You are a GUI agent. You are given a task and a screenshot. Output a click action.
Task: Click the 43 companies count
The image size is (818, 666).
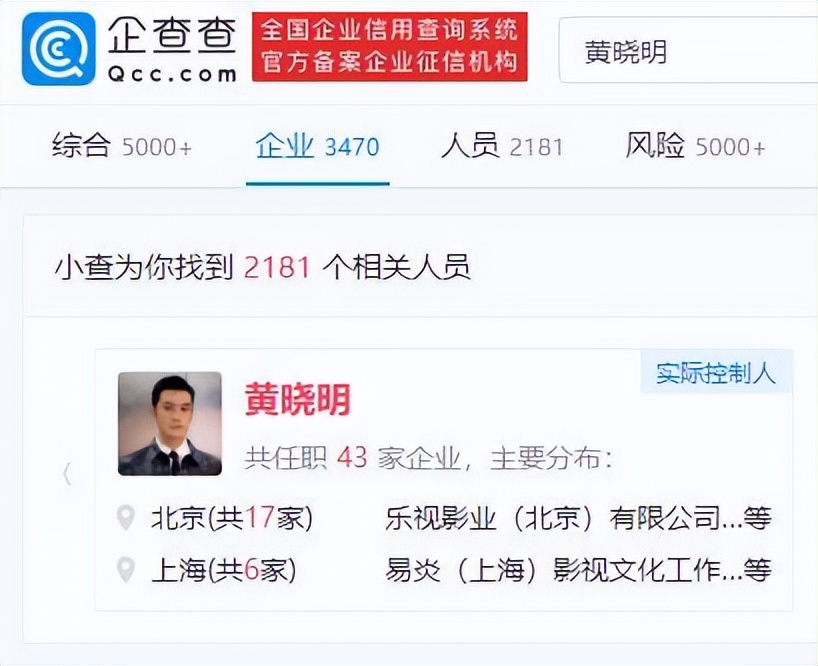352,458
